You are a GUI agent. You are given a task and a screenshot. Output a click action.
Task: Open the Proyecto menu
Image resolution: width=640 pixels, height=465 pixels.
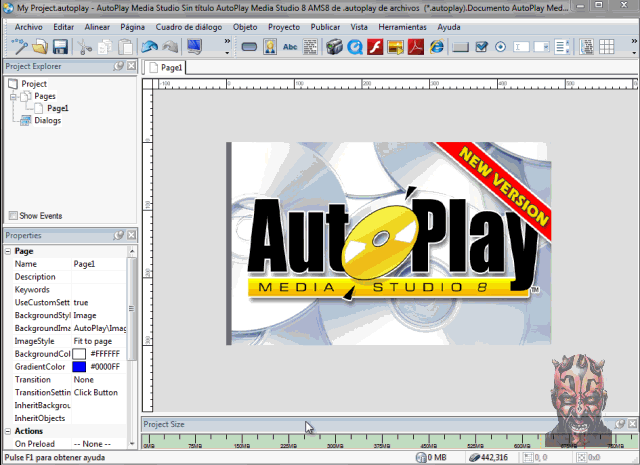pos(284,27)
